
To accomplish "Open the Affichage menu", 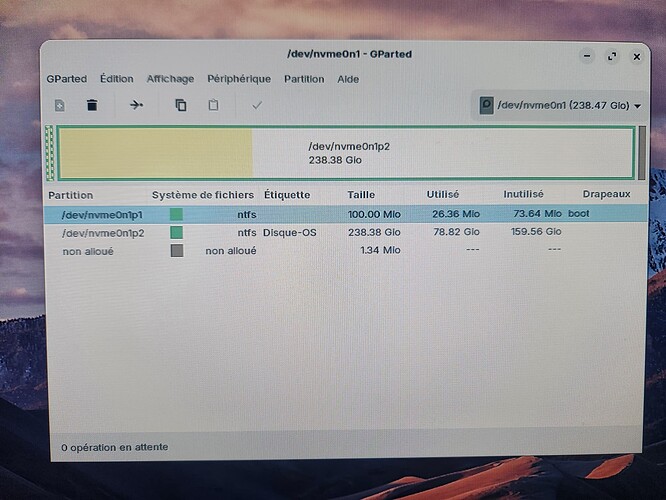I will pyautogui.click(x=170, y=79).
